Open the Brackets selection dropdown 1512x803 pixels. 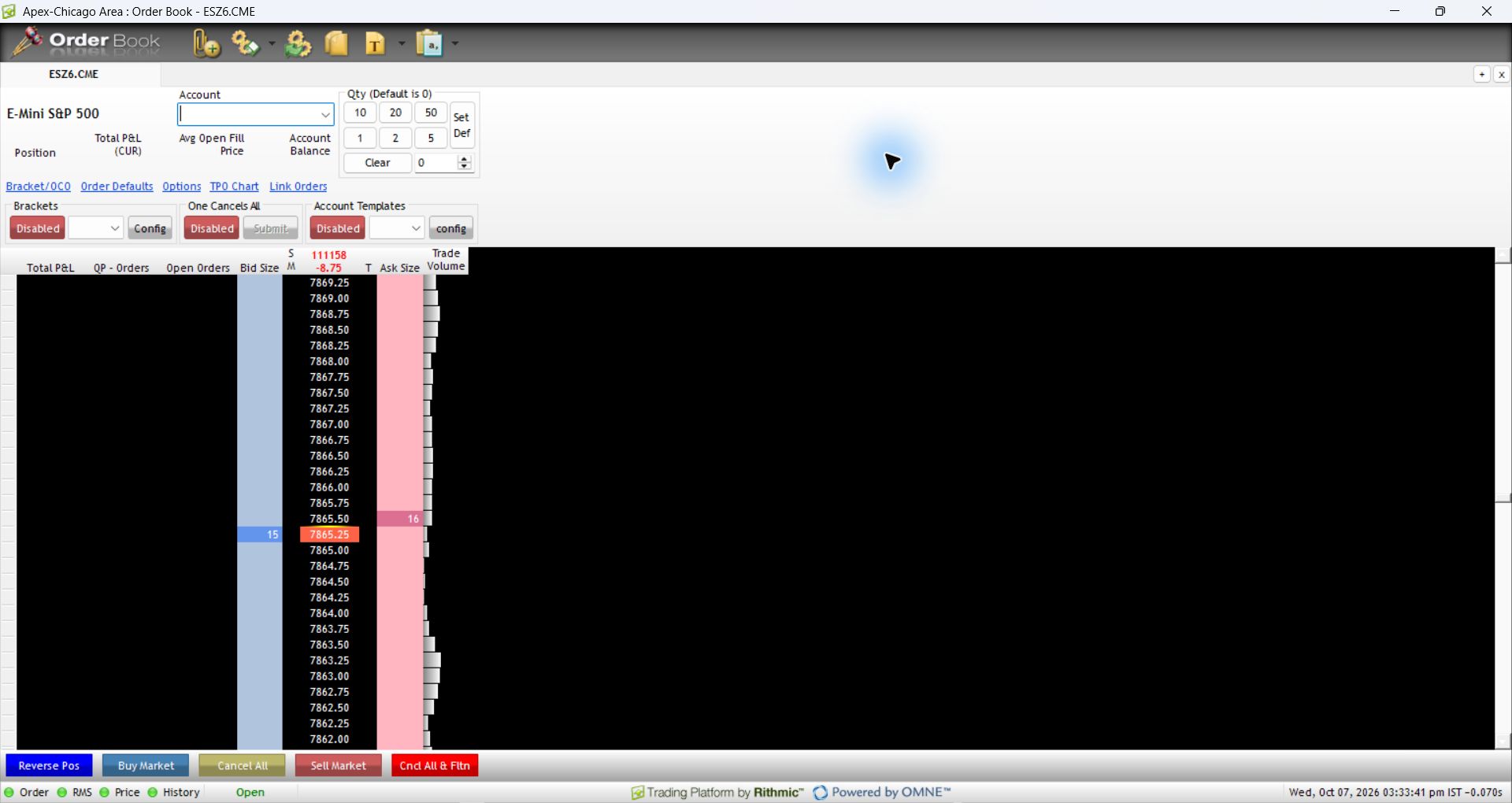click(x=114, y=228)
